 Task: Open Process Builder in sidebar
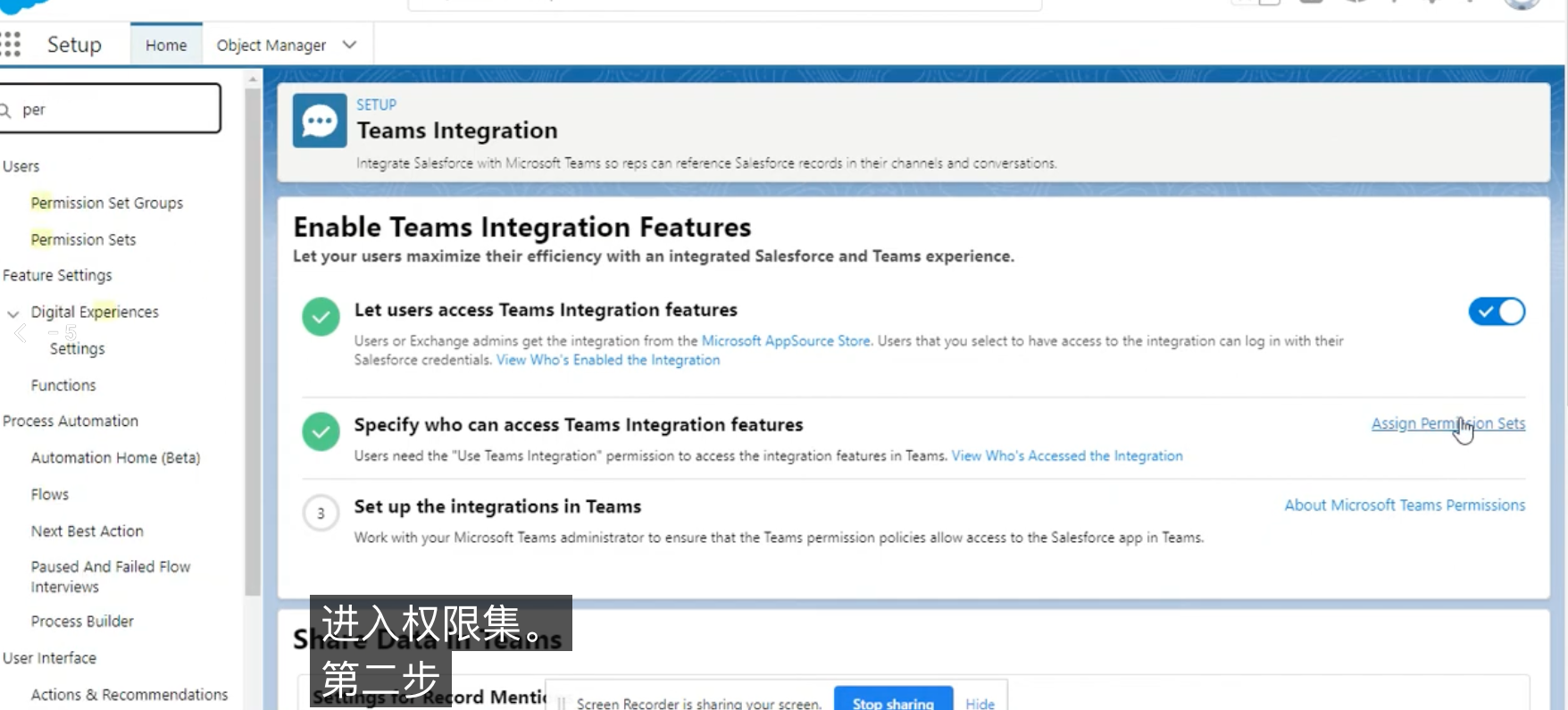coord(82,621)
